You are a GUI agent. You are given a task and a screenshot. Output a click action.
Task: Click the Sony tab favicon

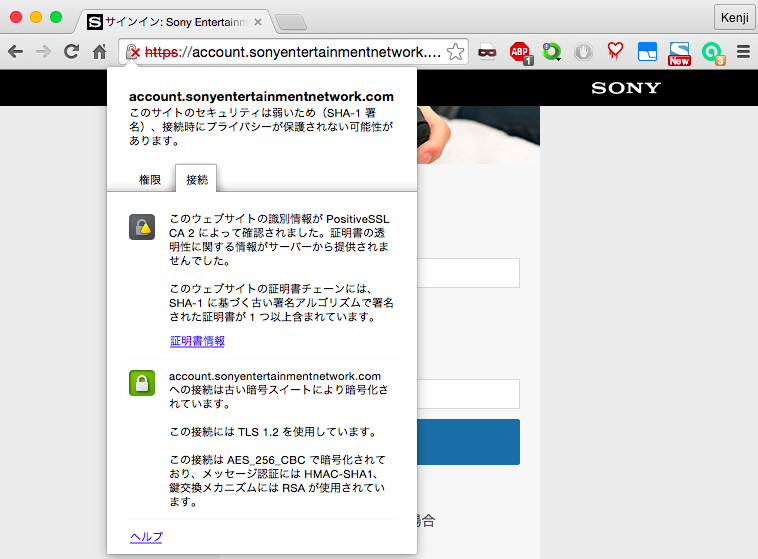[95, 22]
